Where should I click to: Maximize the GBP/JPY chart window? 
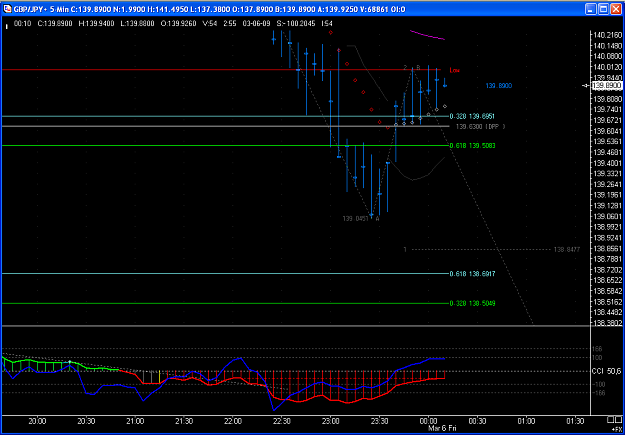603,8
